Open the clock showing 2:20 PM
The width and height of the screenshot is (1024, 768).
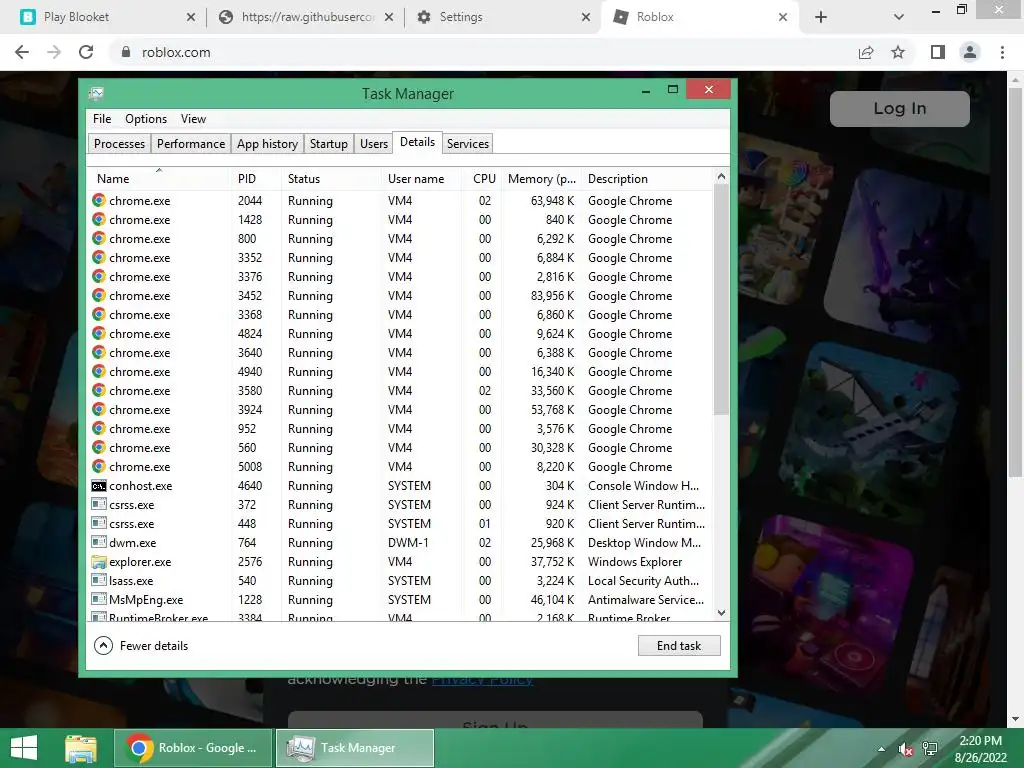980,749
